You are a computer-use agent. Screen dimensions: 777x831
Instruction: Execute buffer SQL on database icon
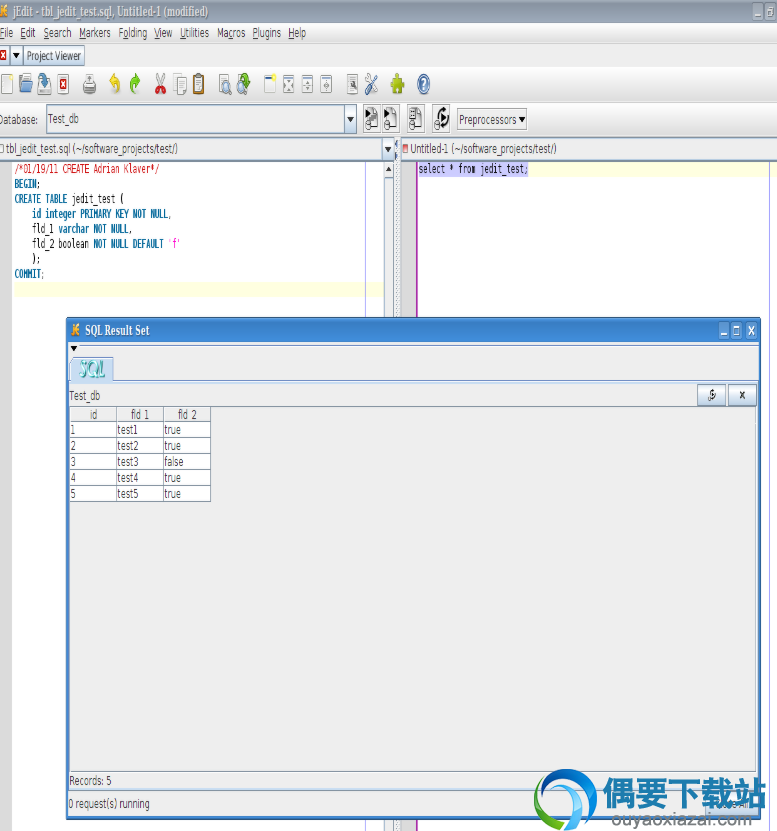[372, 119]
